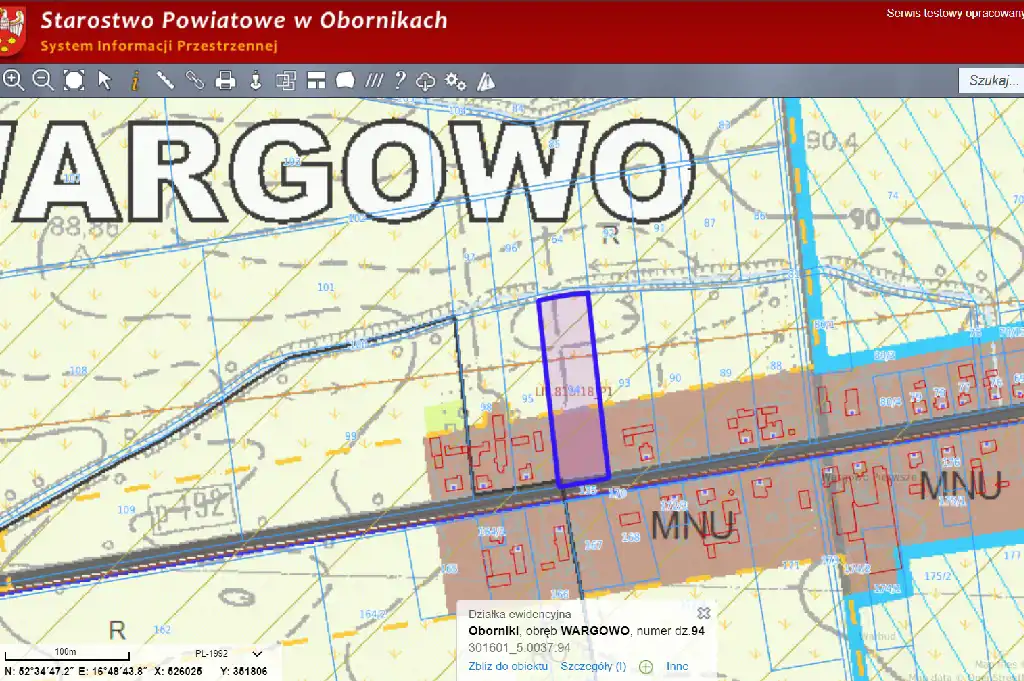
Task: Open settings gears in toolbar
Action: pos(456,80)
